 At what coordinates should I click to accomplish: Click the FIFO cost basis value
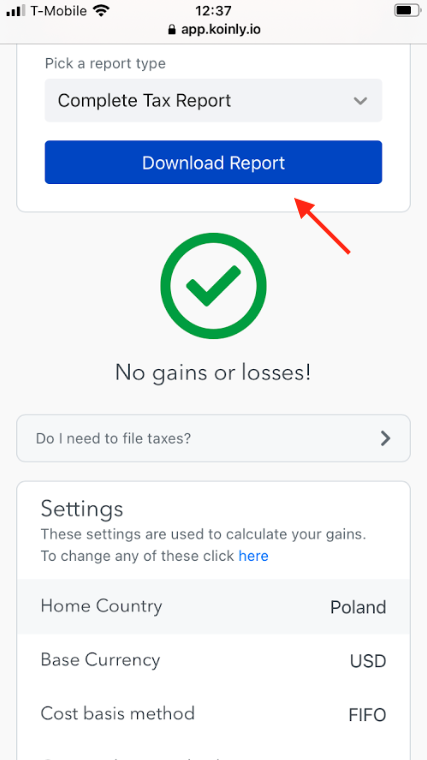(367, 715)
